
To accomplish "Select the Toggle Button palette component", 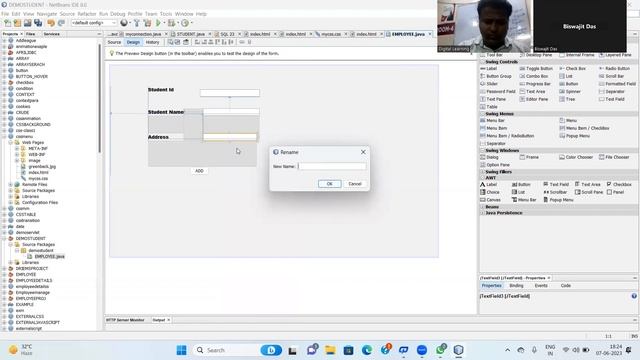I will [x=536, y=69].
